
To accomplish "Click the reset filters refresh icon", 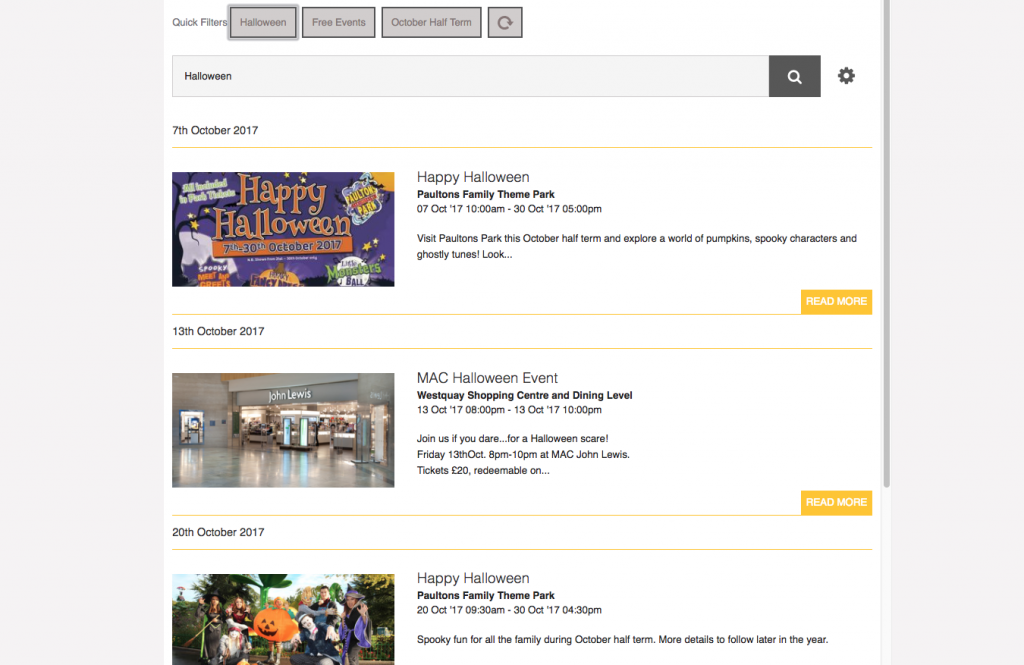I will coord(505,23).
